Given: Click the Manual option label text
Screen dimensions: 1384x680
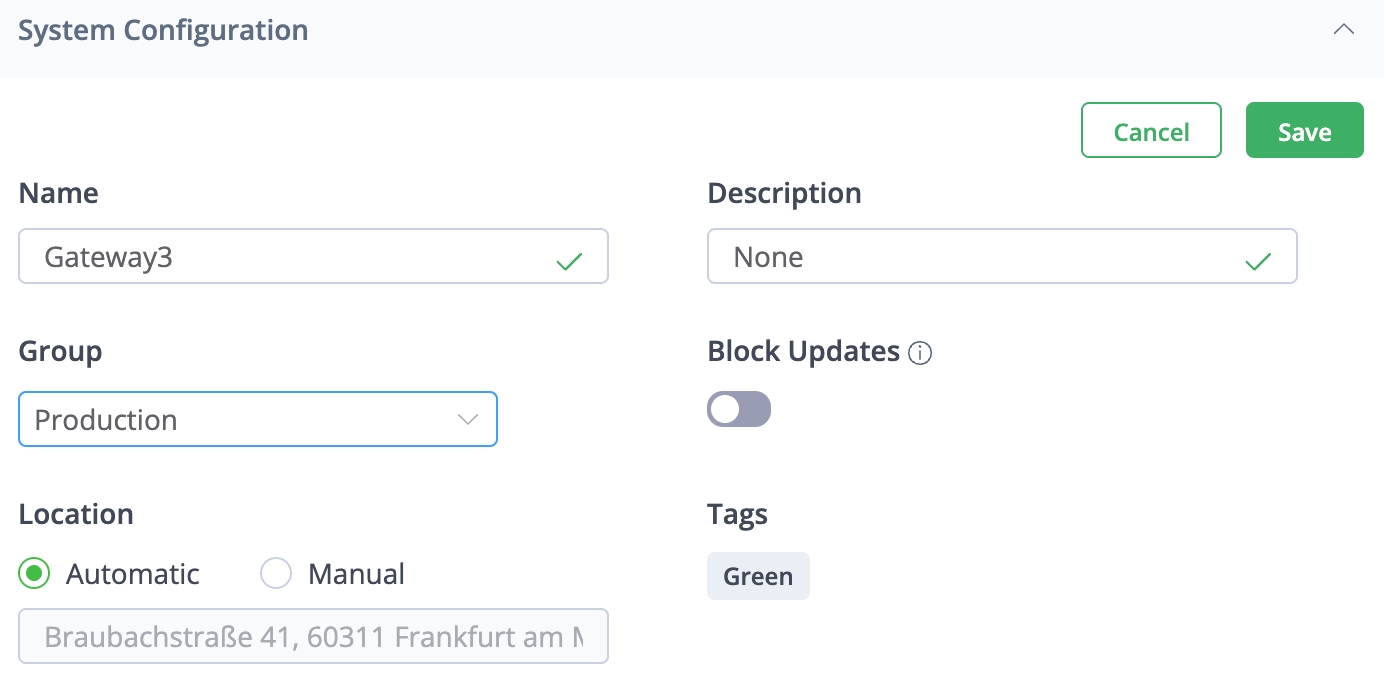Looking at the screenshot, I should [356, 574].
